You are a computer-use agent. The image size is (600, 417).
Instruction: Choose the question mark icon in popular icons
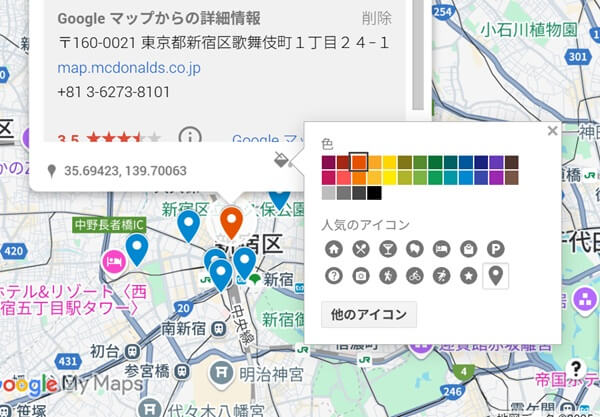(334, 276)
